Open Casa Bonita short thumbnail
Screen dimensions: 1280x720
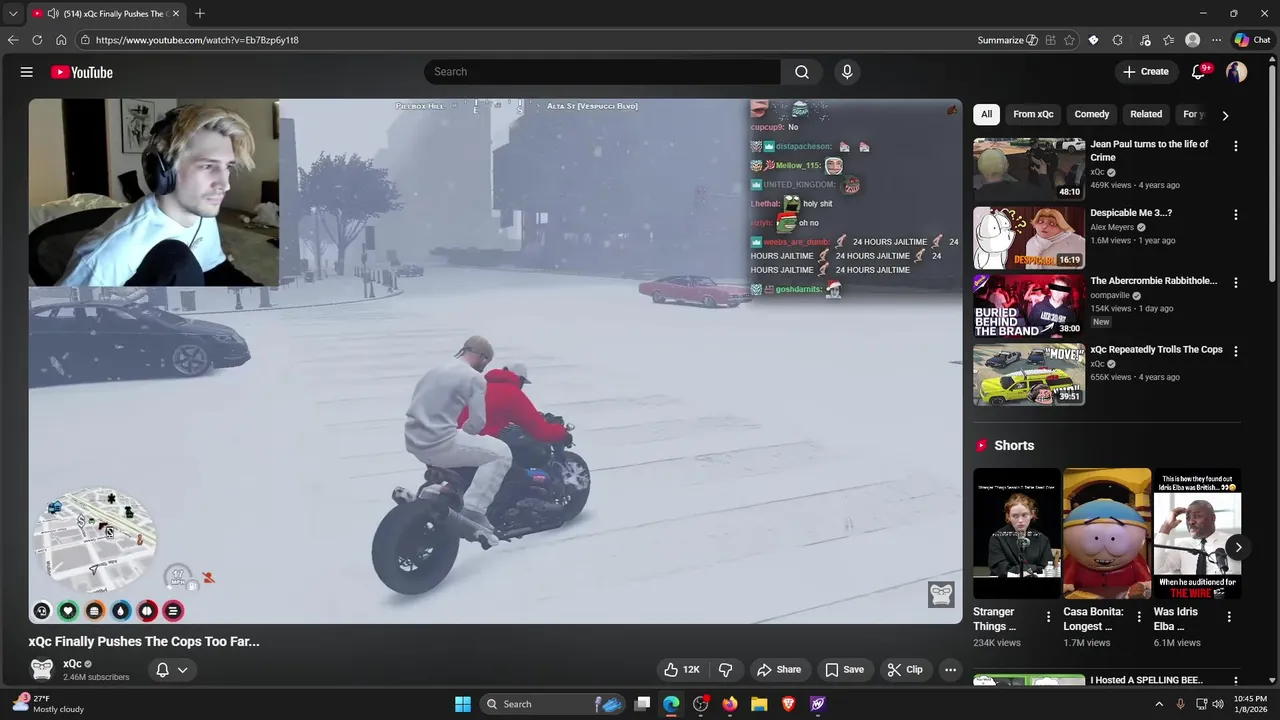[x=1107, y=533]
